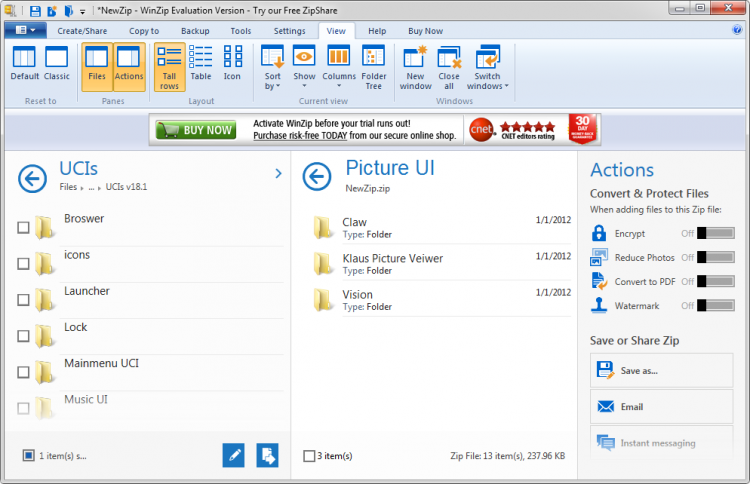Screen dimensions: 750x484
Task: Click the Reduce Photos icon
Action: tap(599, 257)
